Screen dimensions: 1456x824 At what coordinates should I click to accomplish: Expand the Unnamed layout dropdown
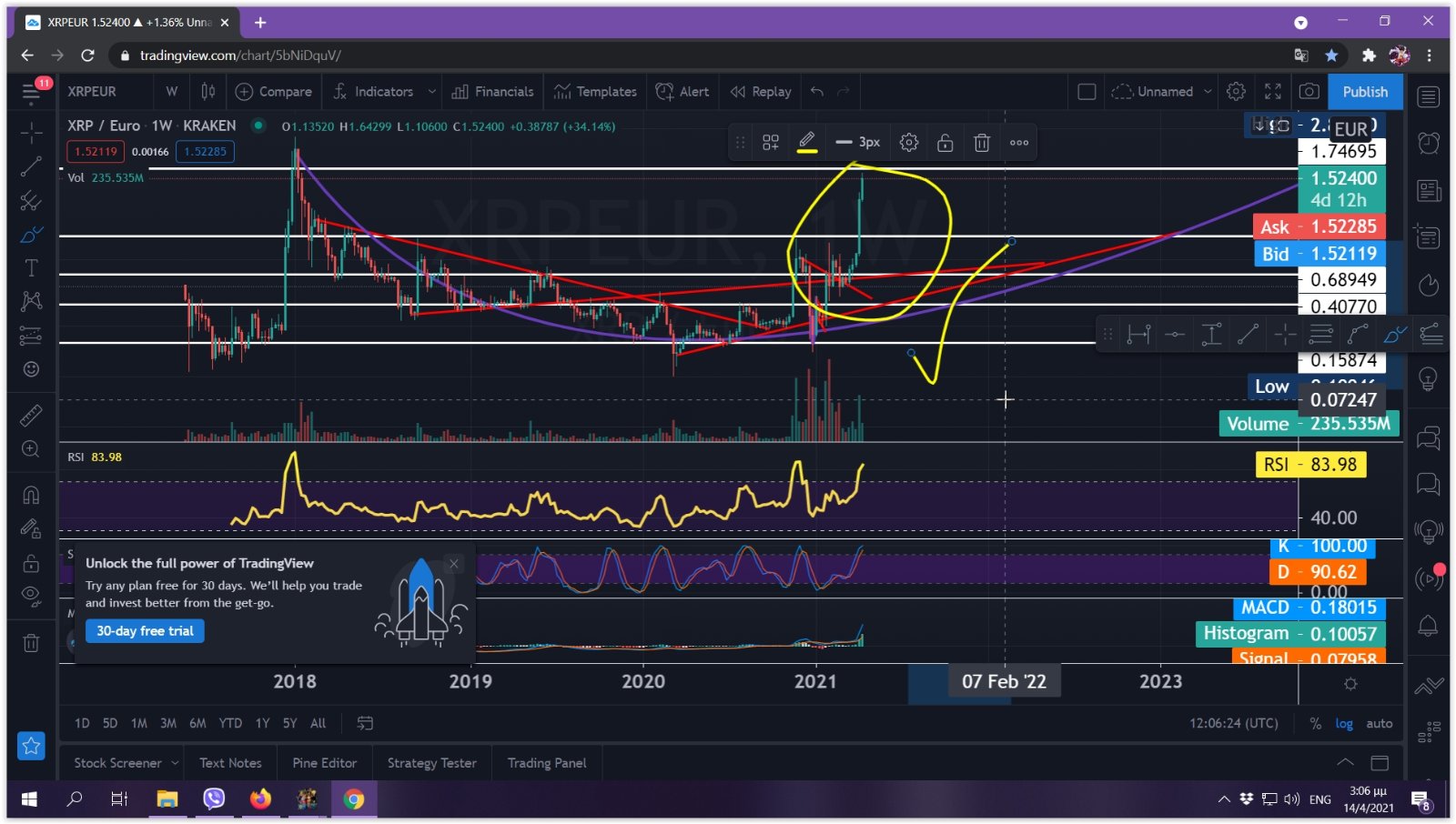point(1208,92)
